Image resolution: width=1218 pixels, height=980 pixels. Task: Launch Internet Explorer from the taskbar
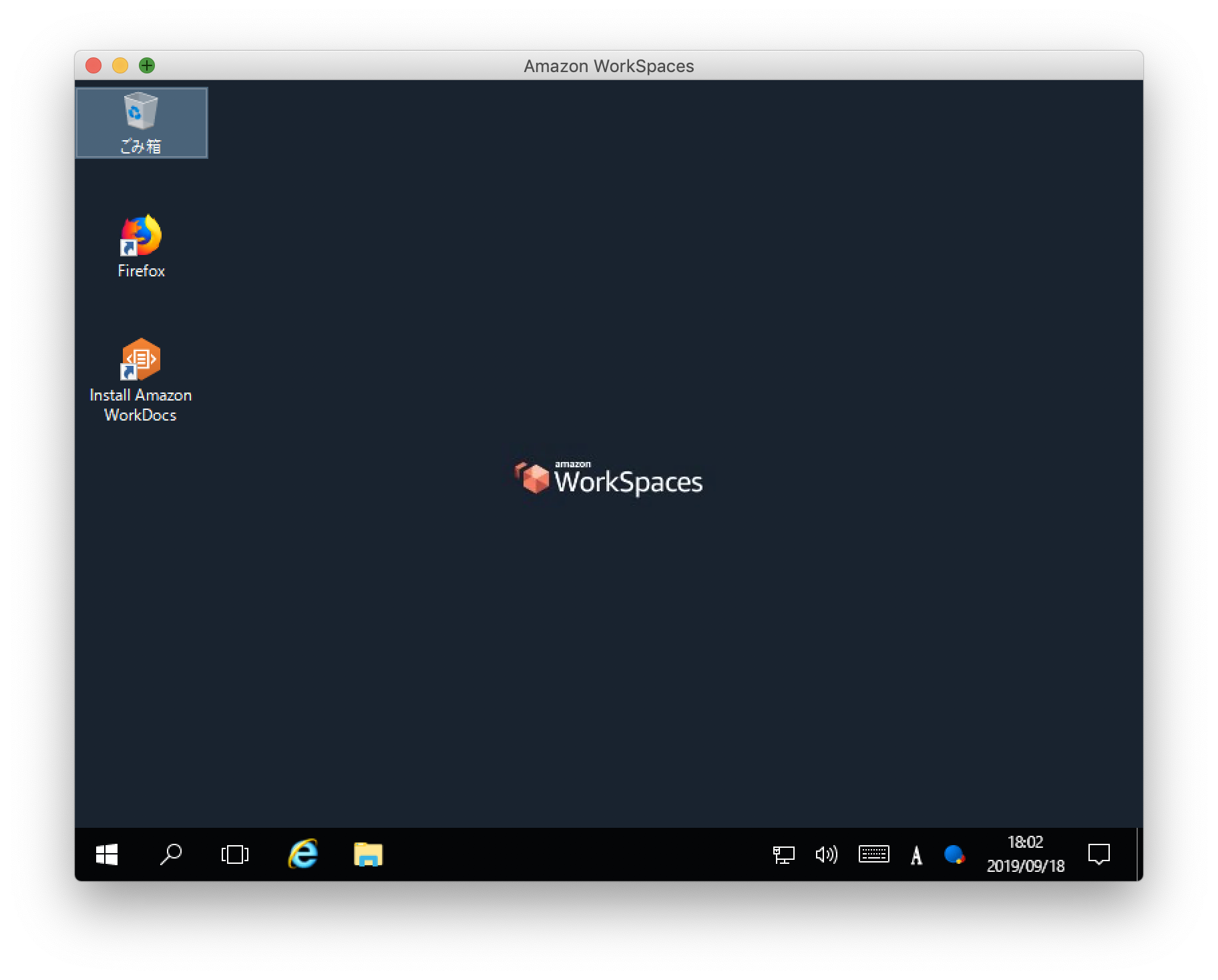302,854
